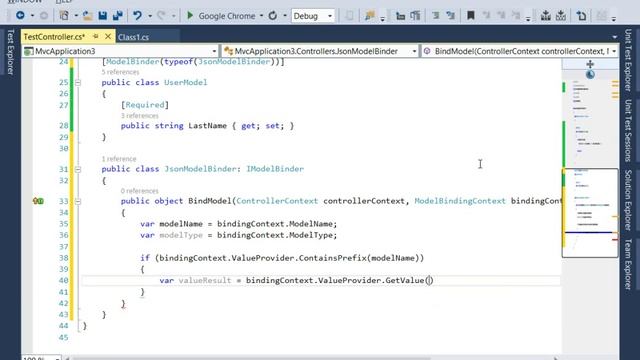This screenshot has width=640, height=360.
Task: Click the ModelBindingContext type on line 33
Action: pos(460,201)
